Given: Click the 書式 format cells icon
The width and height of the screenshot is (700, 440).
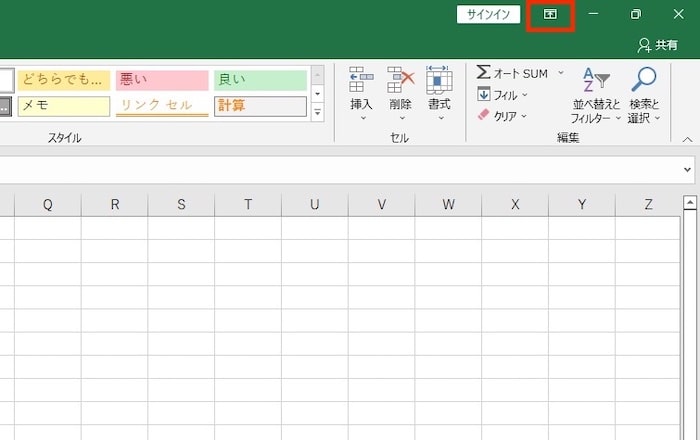Looking at the screenshot, I should [439, 79].
